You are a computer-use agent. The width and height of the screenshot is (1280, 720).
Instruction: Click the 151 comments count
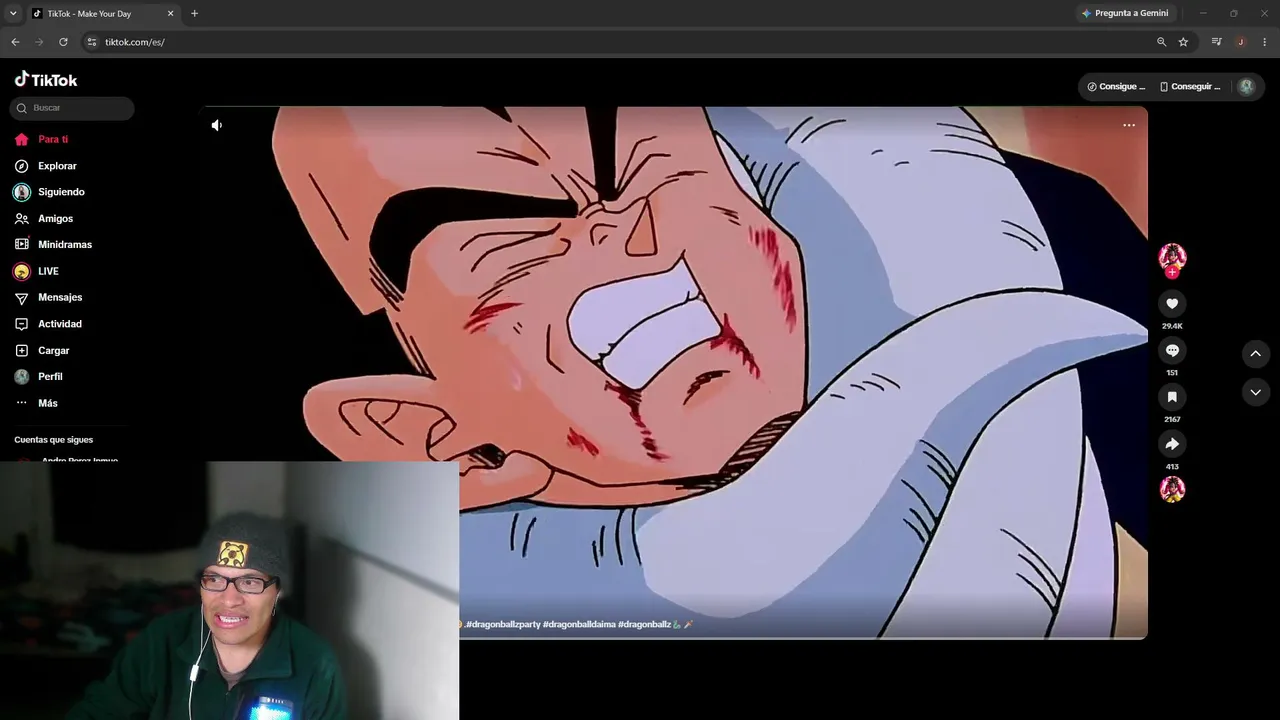click(1172, 373)
